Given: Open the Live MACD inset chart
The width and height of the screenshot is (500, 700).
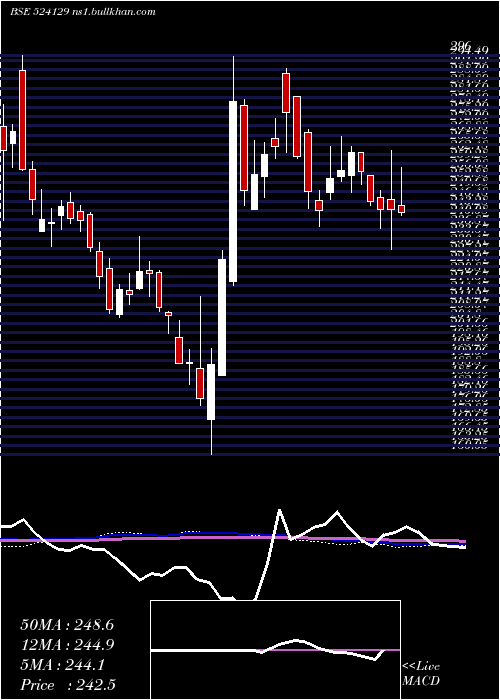Looking at the screenshot, I should [275, 650].
